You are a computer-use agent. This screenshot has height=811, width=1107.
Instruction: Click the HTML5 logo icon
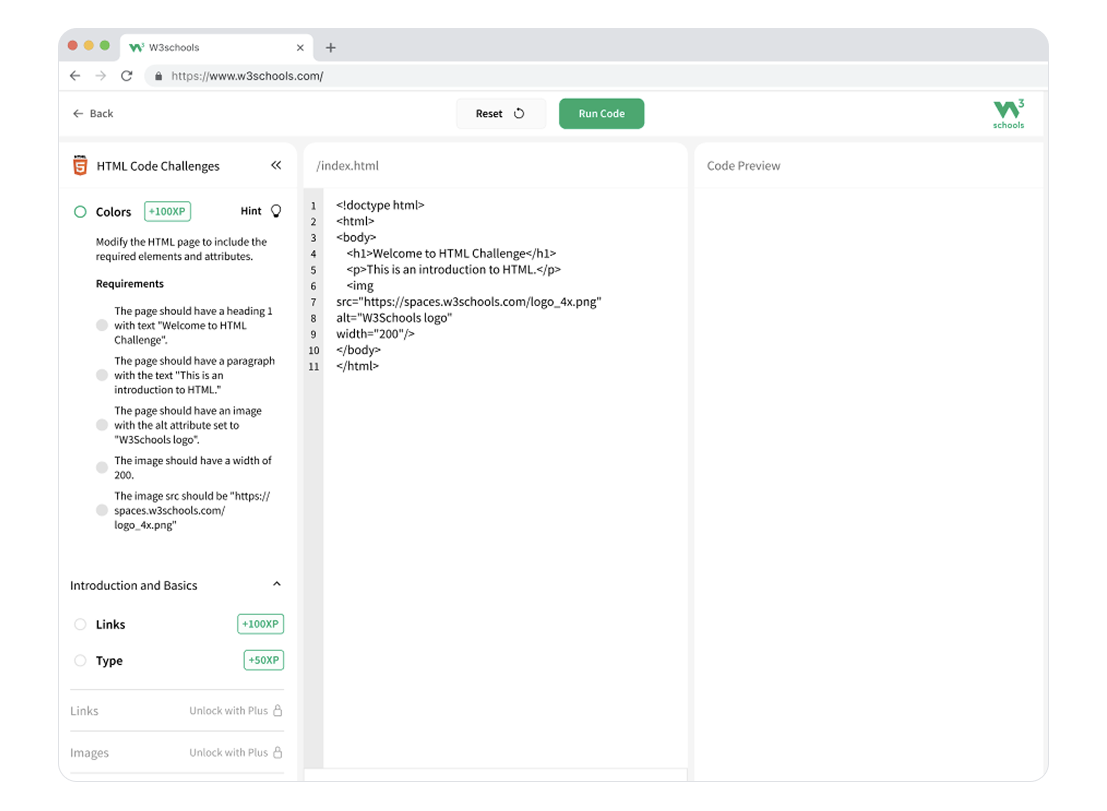(x=80, y=166)
